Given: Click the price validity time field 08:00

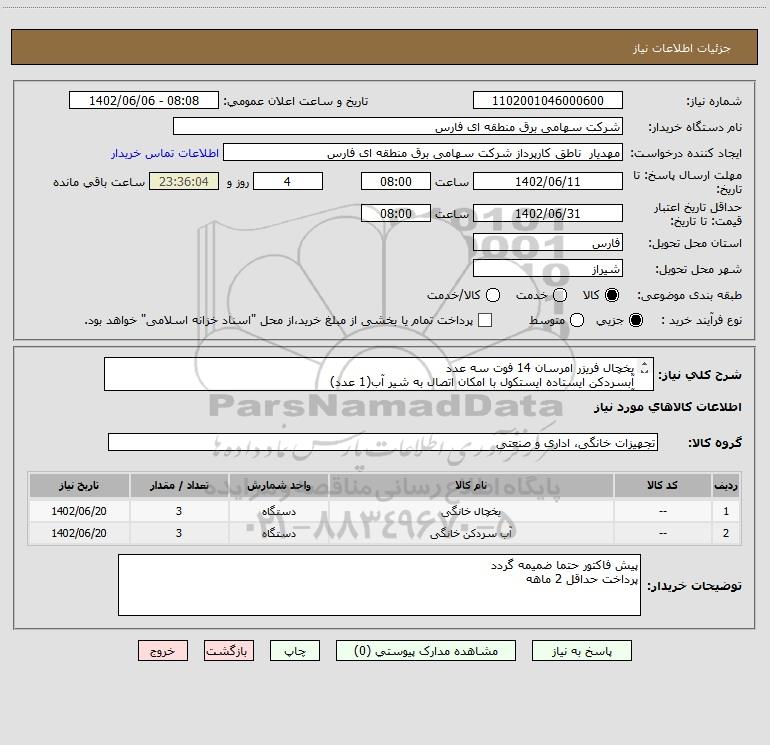Looking at the screenshot, I should [396, 213].
